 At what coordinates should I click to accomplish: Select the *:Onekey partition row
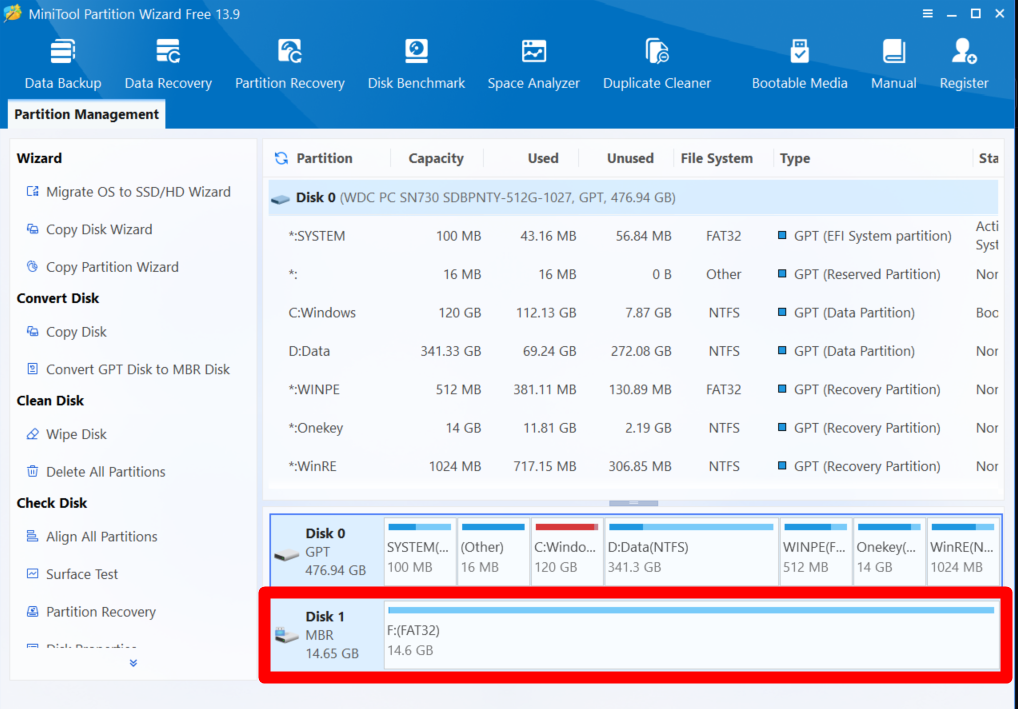tap(633, 427)
